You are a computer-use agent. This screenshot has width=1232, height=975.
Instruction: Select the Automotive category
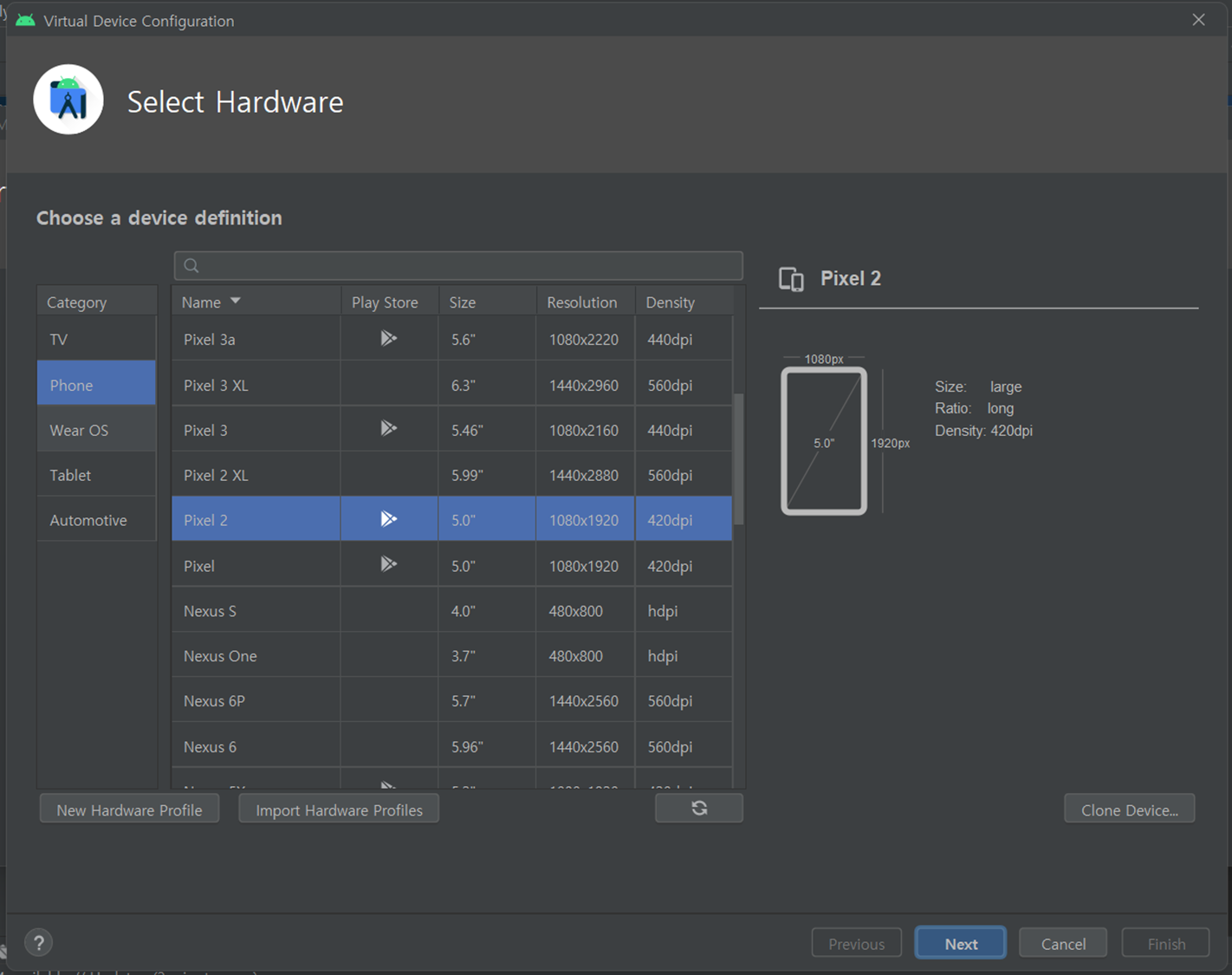[x=96, y=519]
